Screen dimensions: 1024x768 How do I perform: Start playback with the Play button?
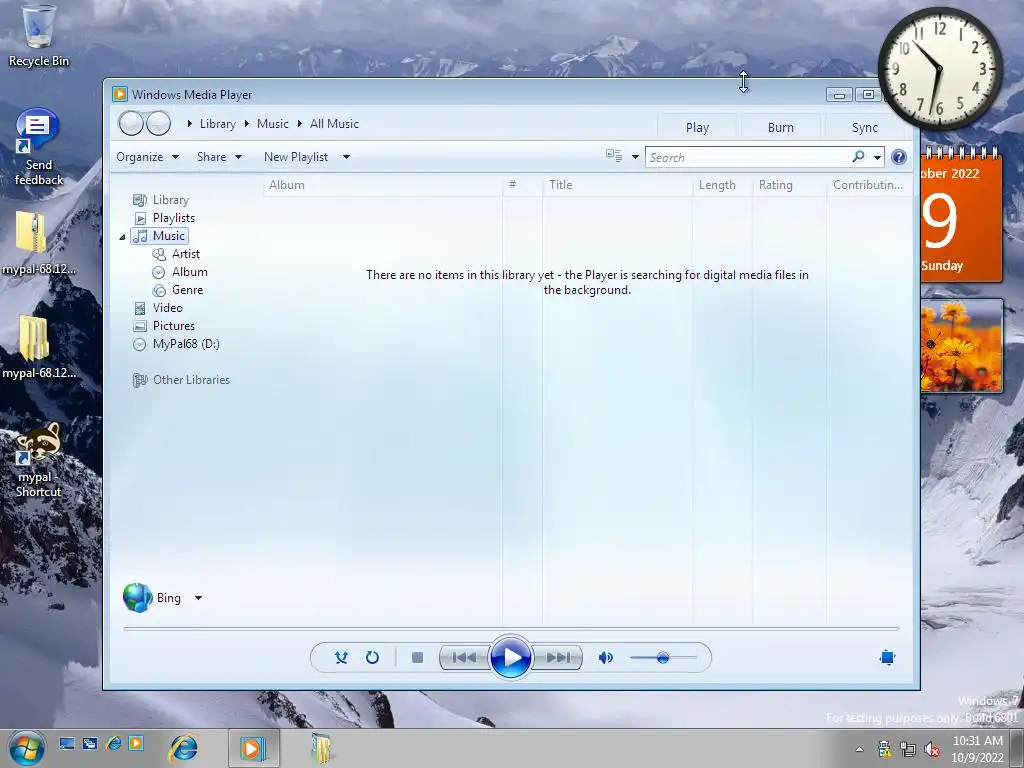click(x=510, y=658)
